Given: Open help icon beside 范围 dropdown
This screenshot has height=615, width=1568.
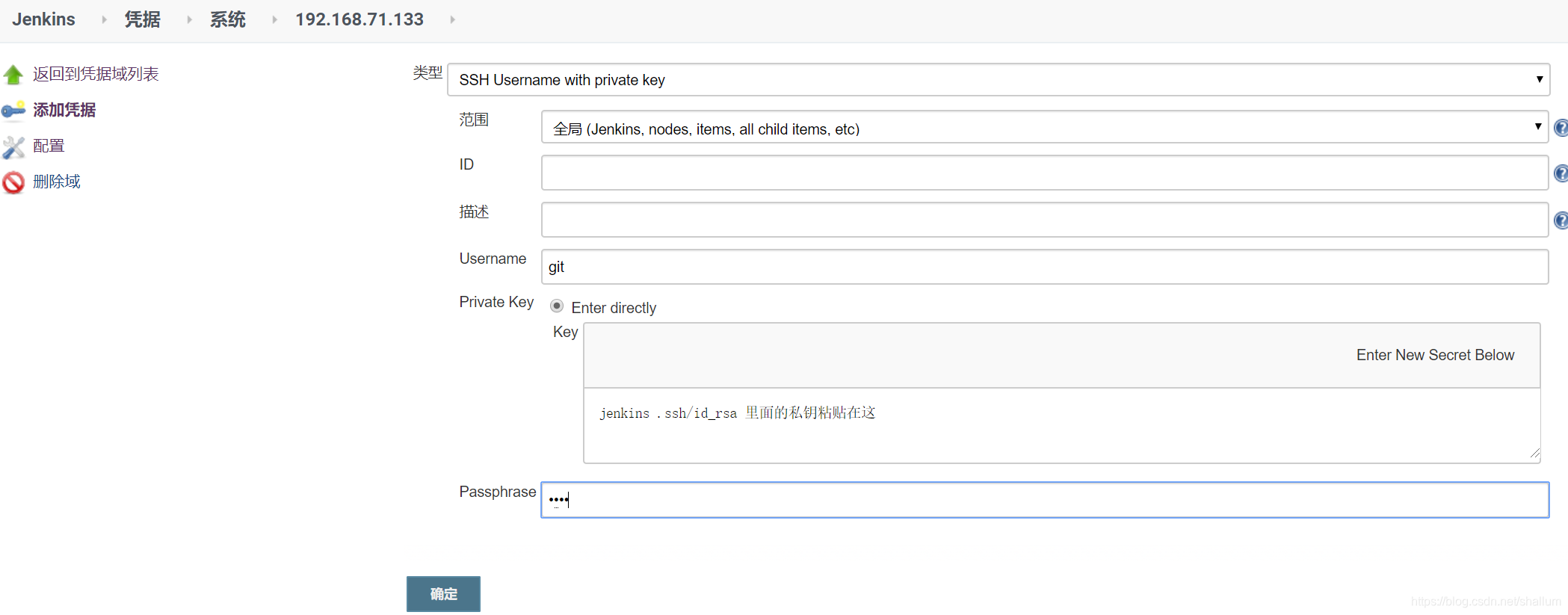Looking at the screenshot, I should (1561, 128).
